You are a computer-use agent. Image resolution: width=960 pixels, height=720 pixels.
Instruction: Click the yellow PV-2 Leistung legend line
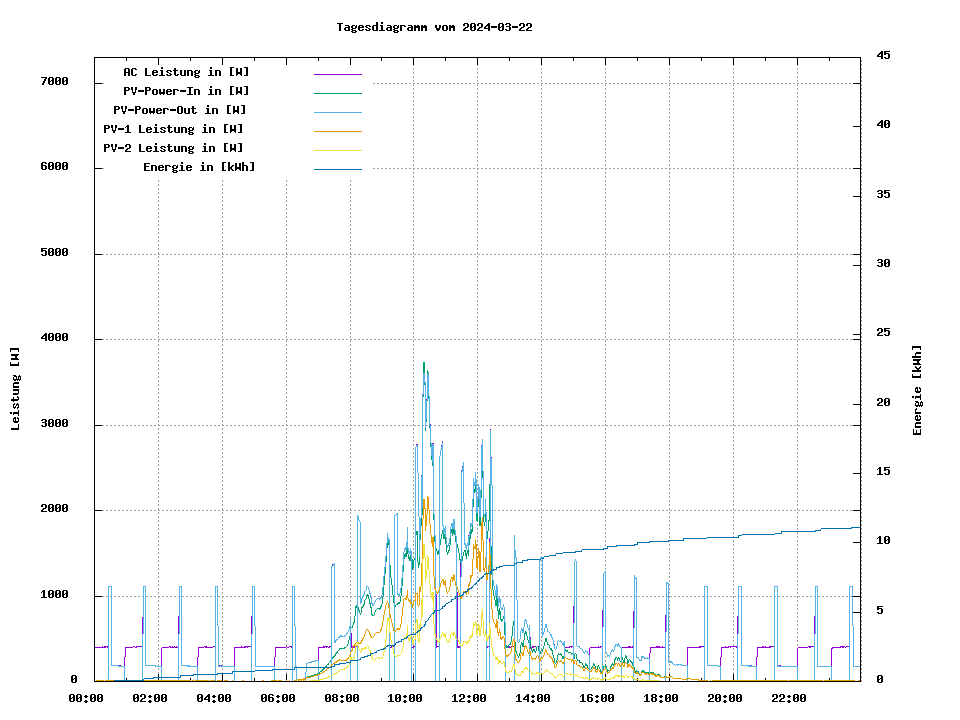(x=337, y=149)
